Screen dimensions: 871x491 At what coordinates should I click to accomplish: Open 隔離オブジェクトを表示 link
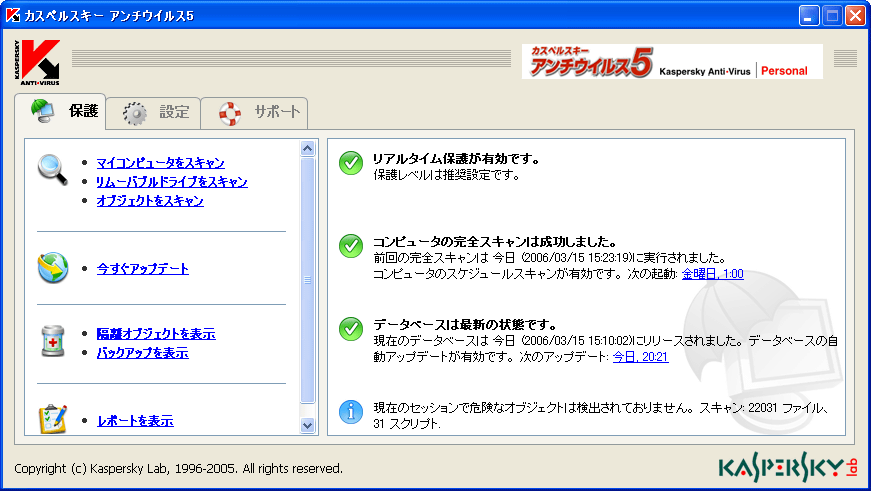pos(156,334)
